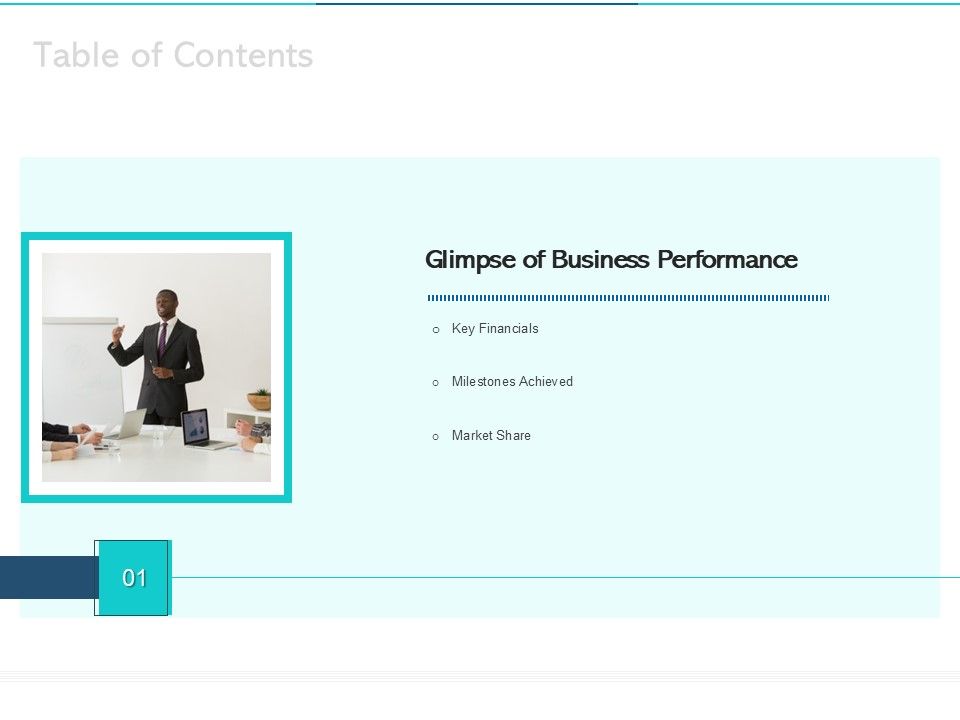Click the bullet circle beside Market Share

click(436, 437)
